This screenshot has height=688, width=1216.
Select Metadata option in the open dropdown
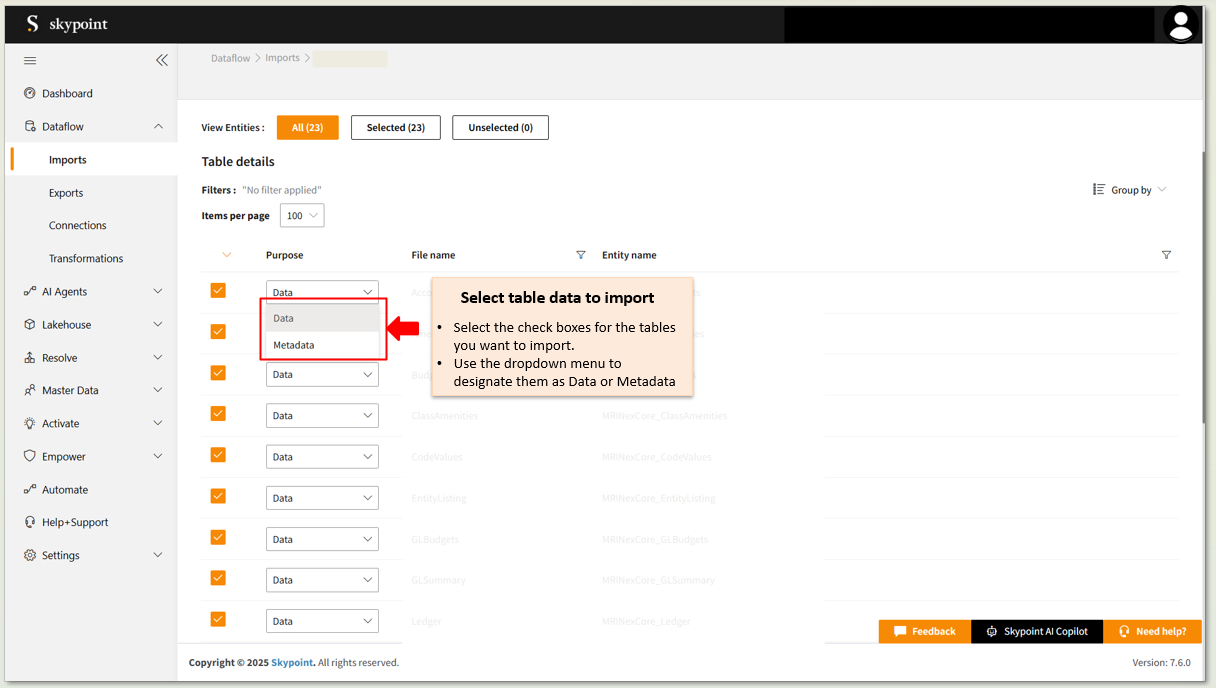pyautogui.click(x=294, y=345)
